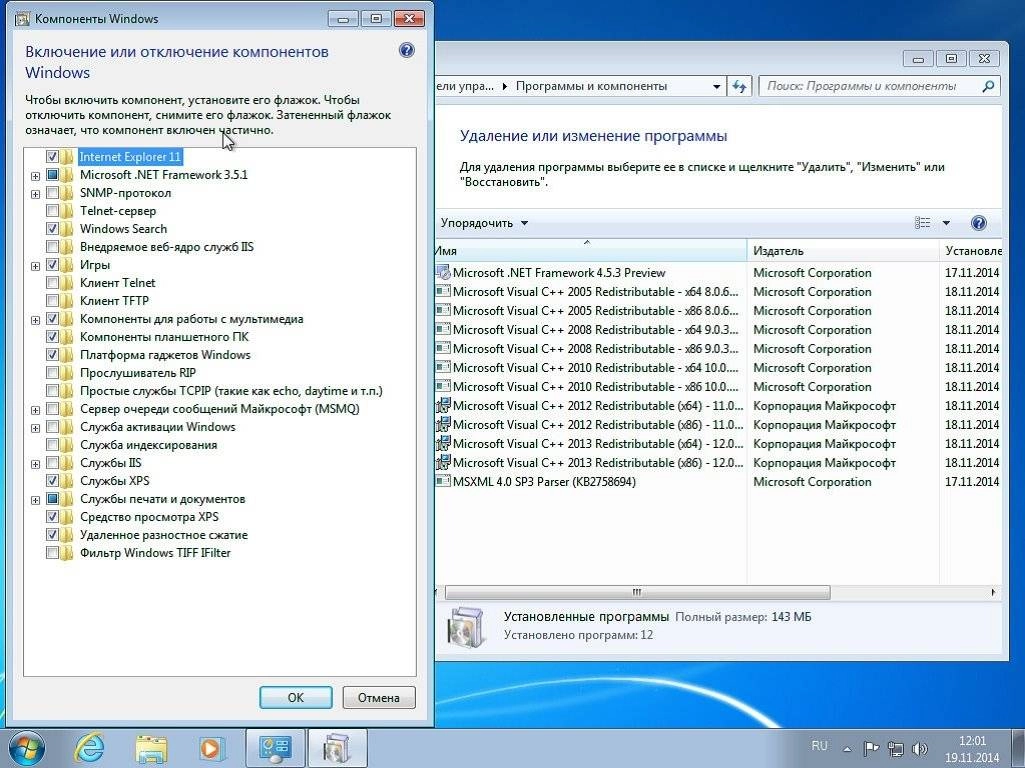This screenshot has height=768, width=1025.
Task: Switch to Control Panel taskbar button
Action: [x=275, y=748]
